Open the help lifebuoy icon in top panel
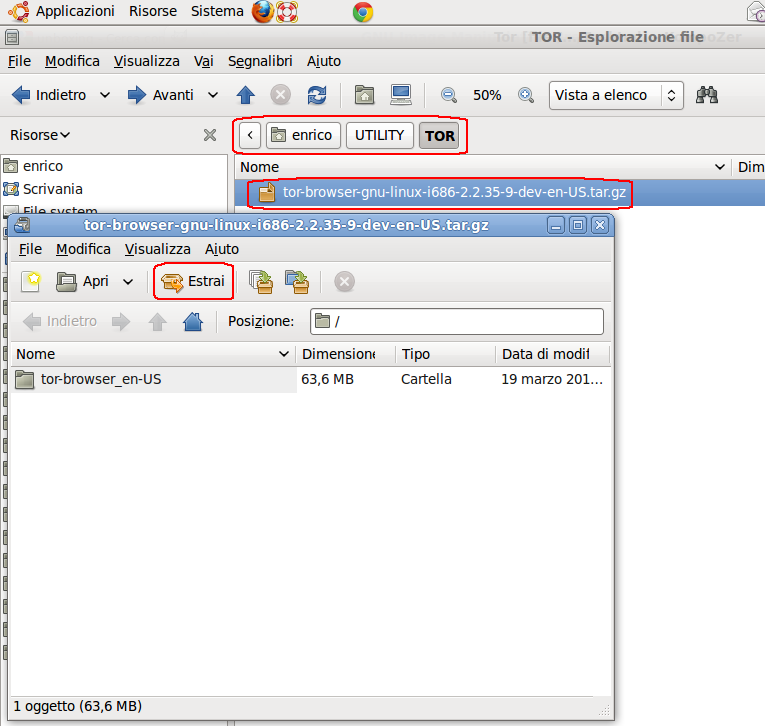 click(287, 12)
